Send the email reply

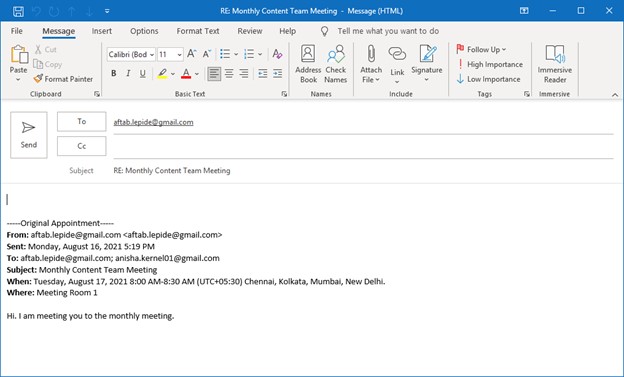pos(29,135)
